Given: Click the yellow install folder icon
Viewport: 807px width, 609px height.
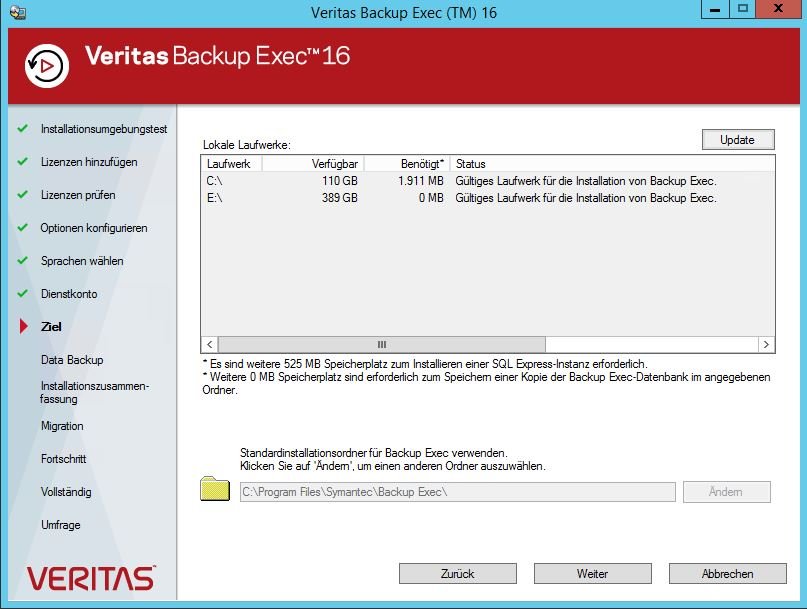Looking at the screenshot, I should pyautogui.click(x=215, y=488).
